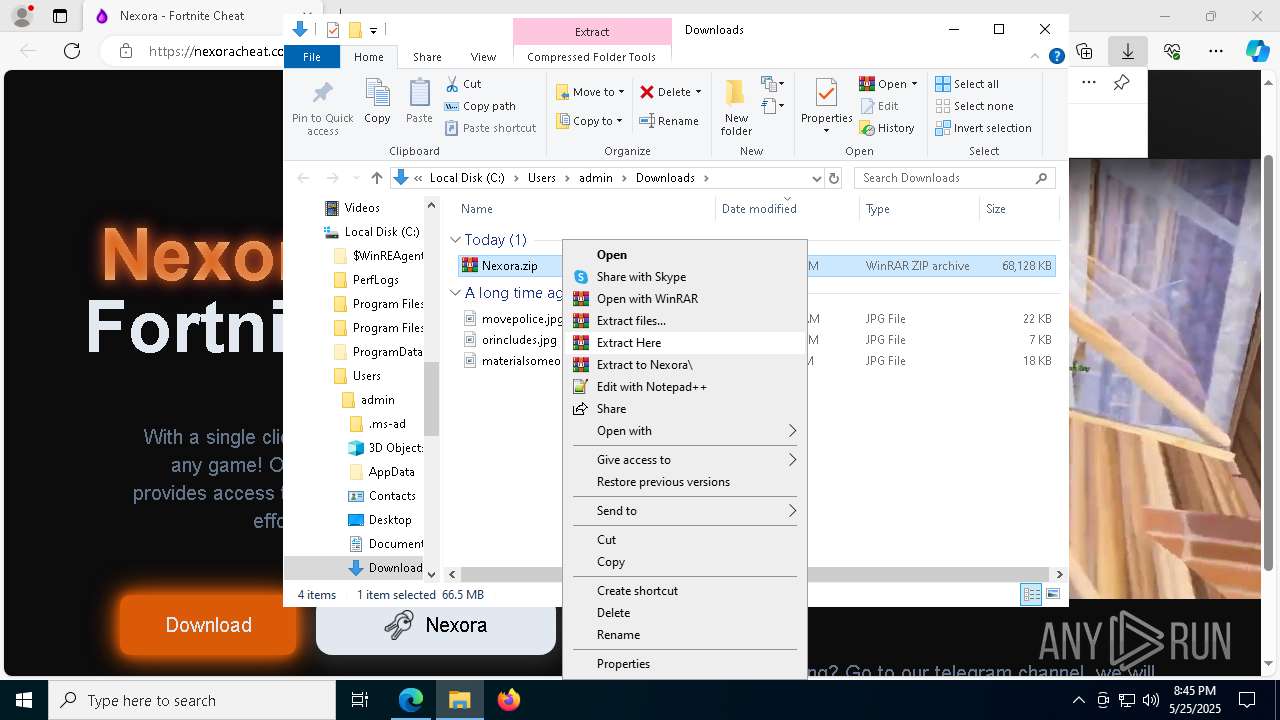Image resolution: width=1280 pixels, height=720 pixels.
Task: Collapse the Today (1) group
Action: coord(455,240)
